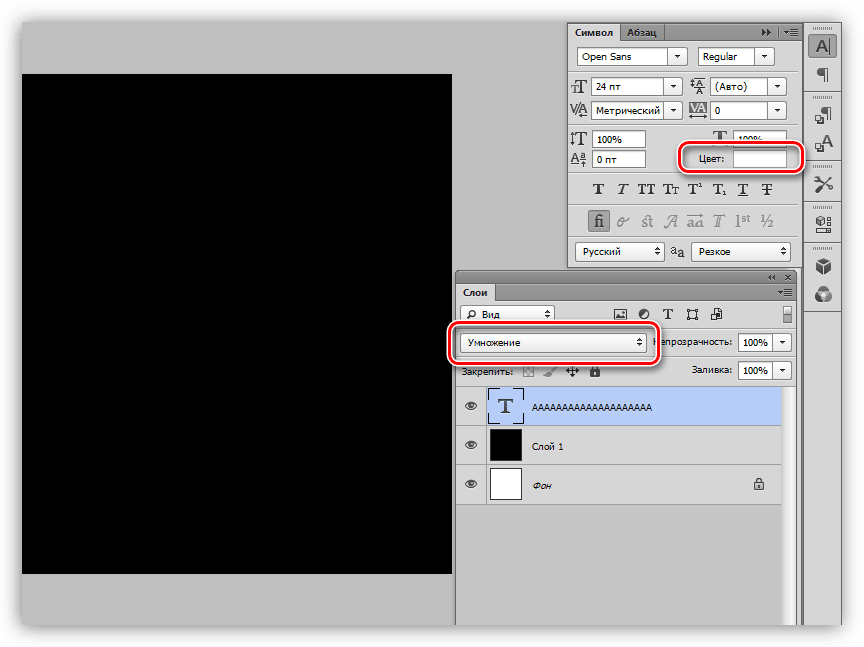
Task: Open the (Авто) leading dropdown
Action: click(x=777, y=87)
